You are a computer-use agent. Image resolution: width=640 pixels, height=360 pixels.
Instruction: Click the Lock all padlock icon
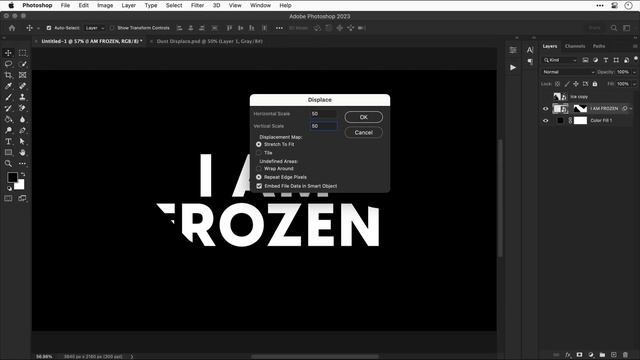point(595,84)
